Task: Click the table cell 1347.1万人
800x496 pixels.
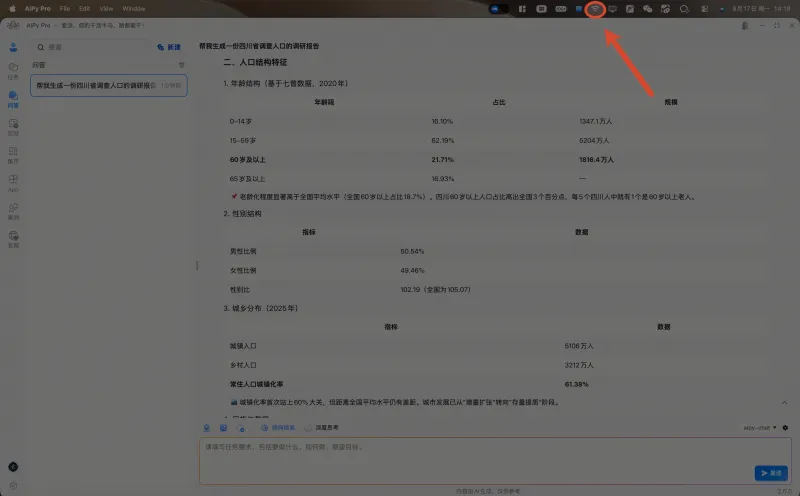Action: pyautogui.click(x=596, y=121)
